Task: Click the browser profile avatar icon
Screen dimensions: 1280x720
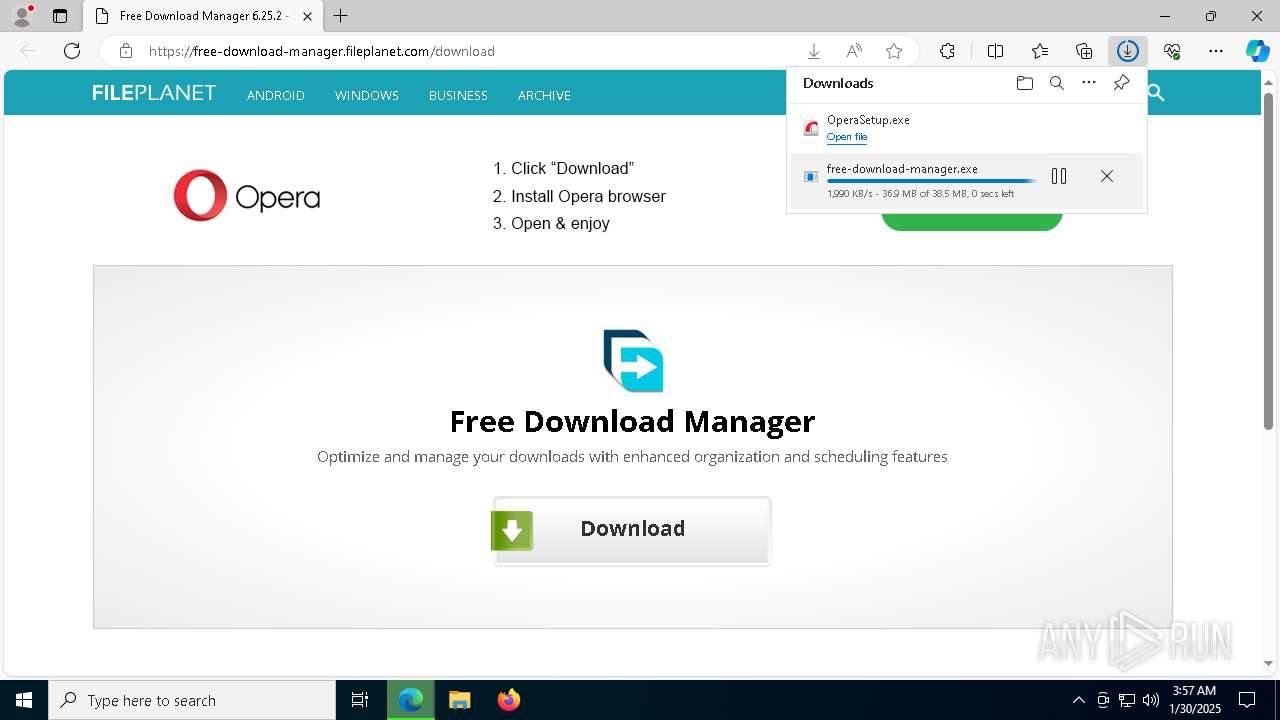Action: coord(22,16)
